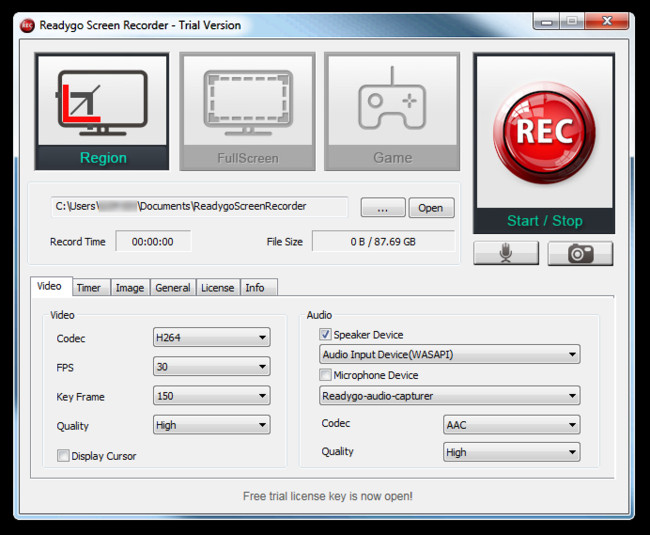
Task: Open the audio Quality High dropdown
Action: tap(512, 452)
